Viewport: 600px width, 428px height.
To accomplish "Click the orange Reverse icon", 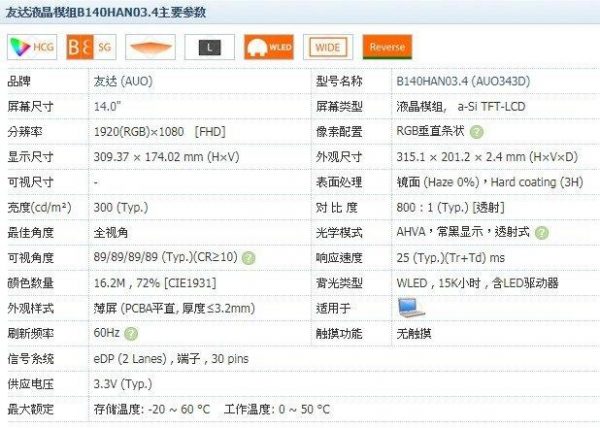I will click(387, 47).
